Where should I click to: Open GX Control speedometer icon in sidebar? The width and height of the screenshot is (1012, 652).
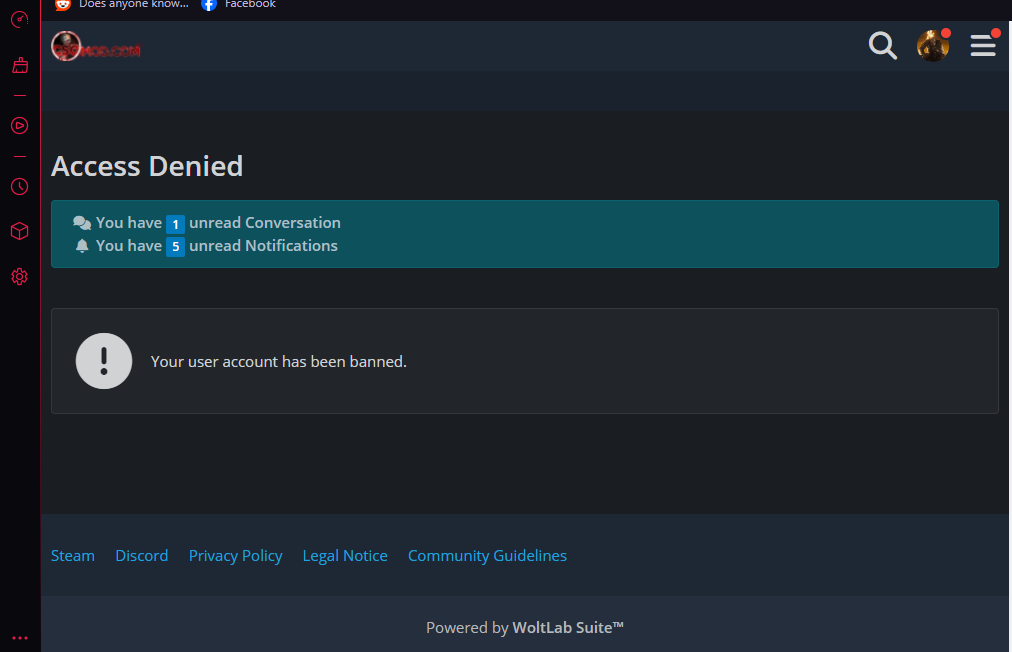(19, 19)
